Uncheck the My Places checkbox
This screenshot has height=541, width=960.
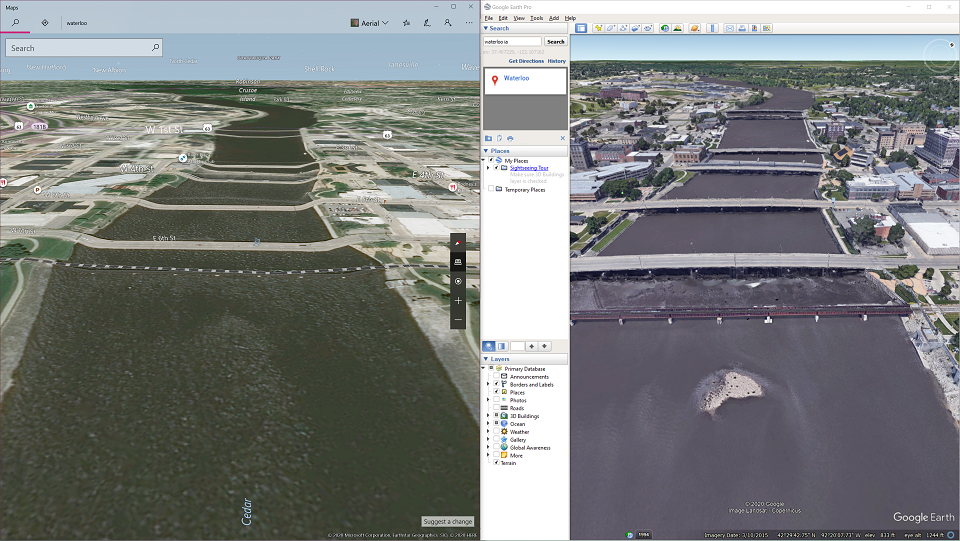pyautogui.click(x=490, y=160)
